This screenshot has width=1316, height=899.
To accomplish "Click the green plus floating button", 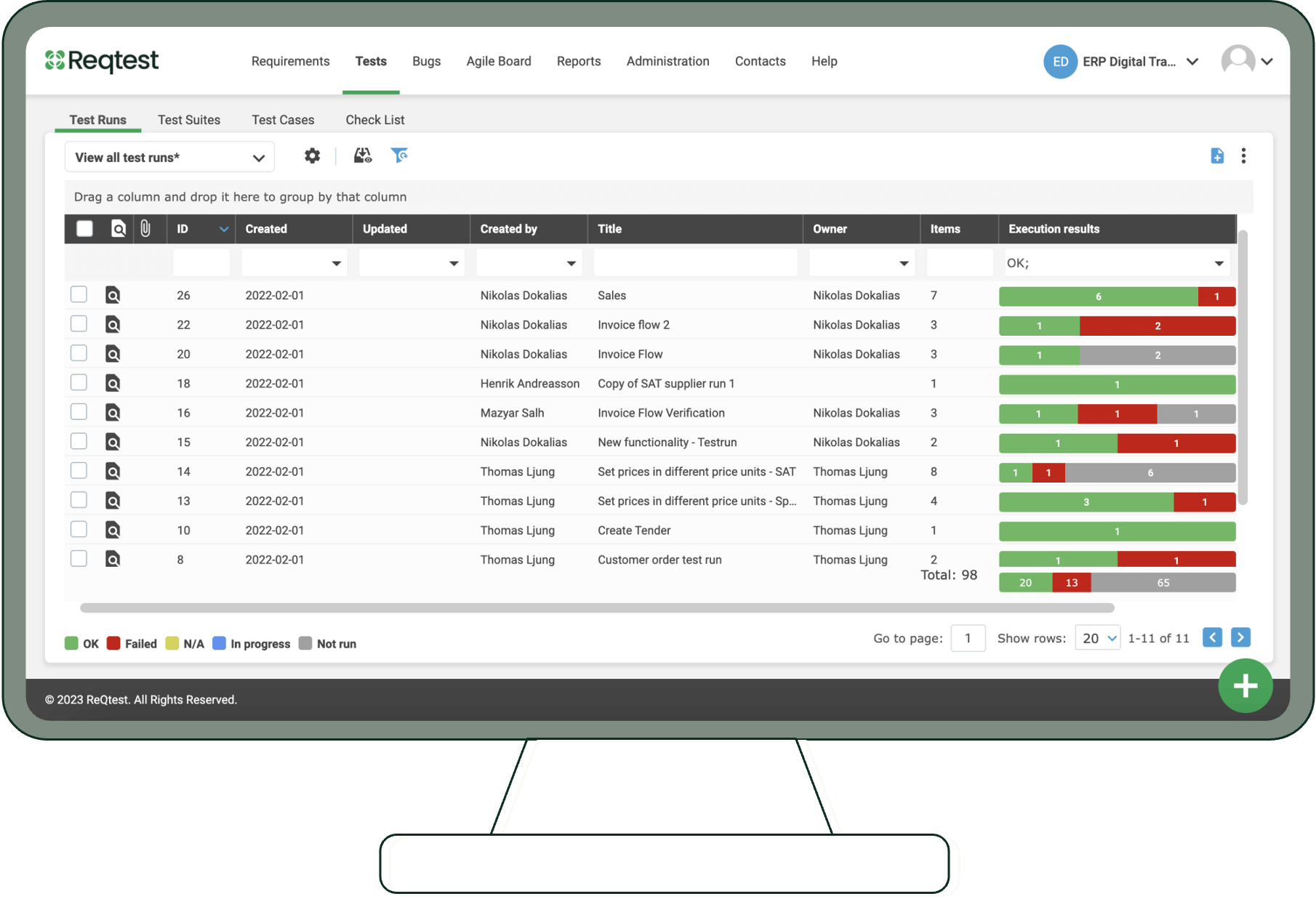I will [x=1245, y=685].
